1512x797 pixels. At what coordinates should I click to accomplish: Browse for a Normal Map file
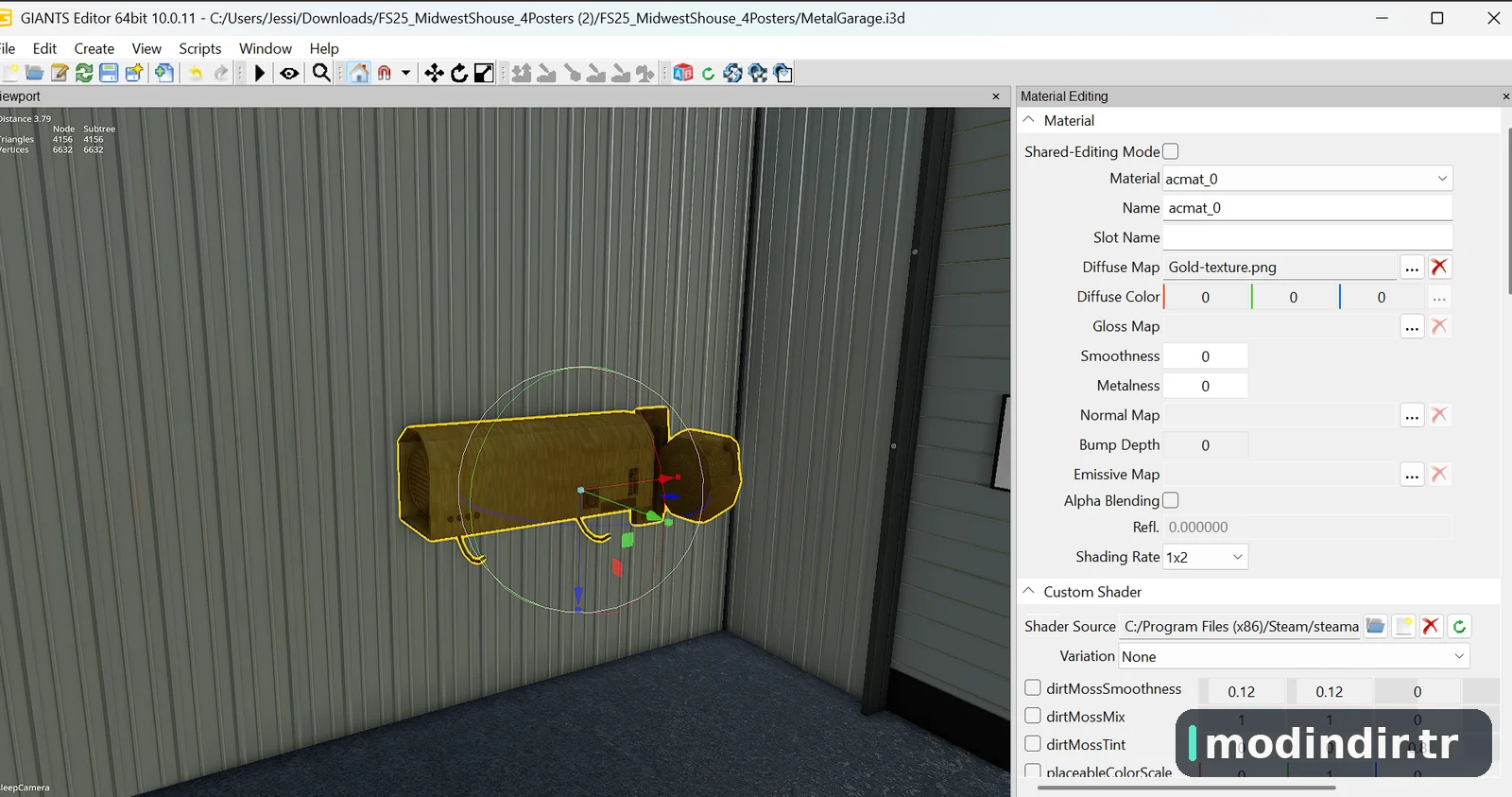point(1412,415)
